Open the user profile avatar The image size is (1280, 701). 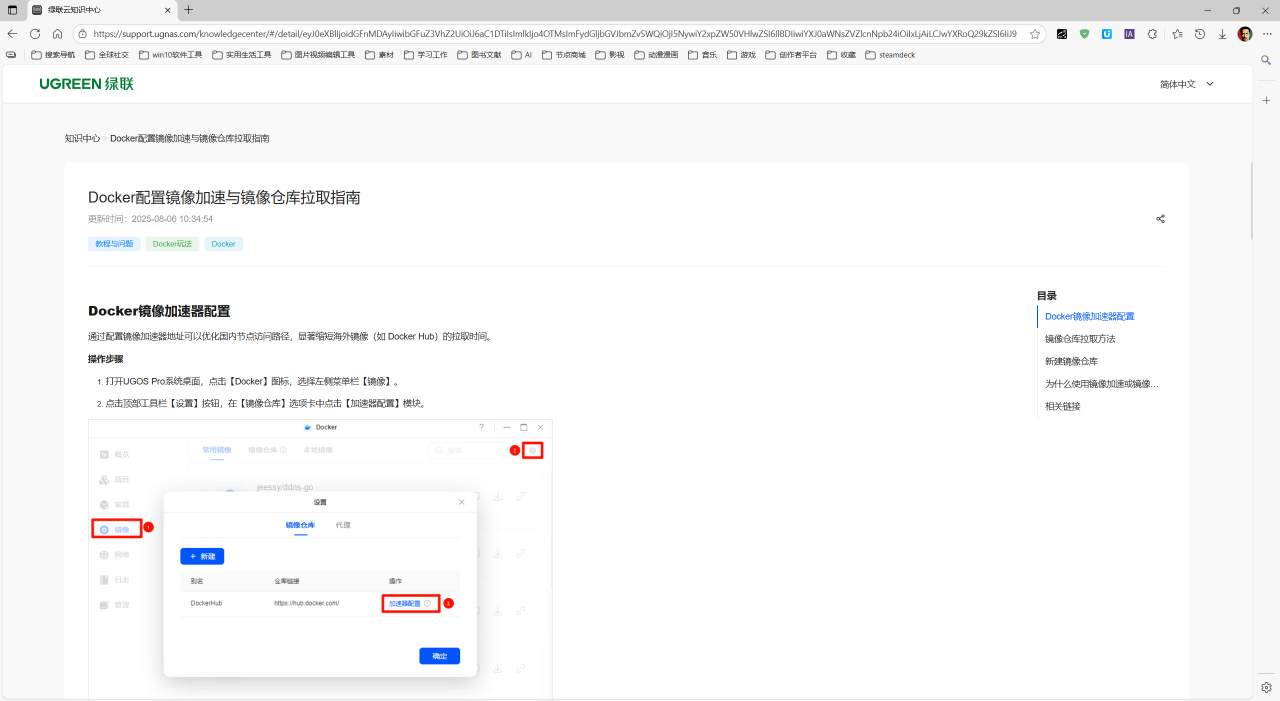click(1245, 33)
